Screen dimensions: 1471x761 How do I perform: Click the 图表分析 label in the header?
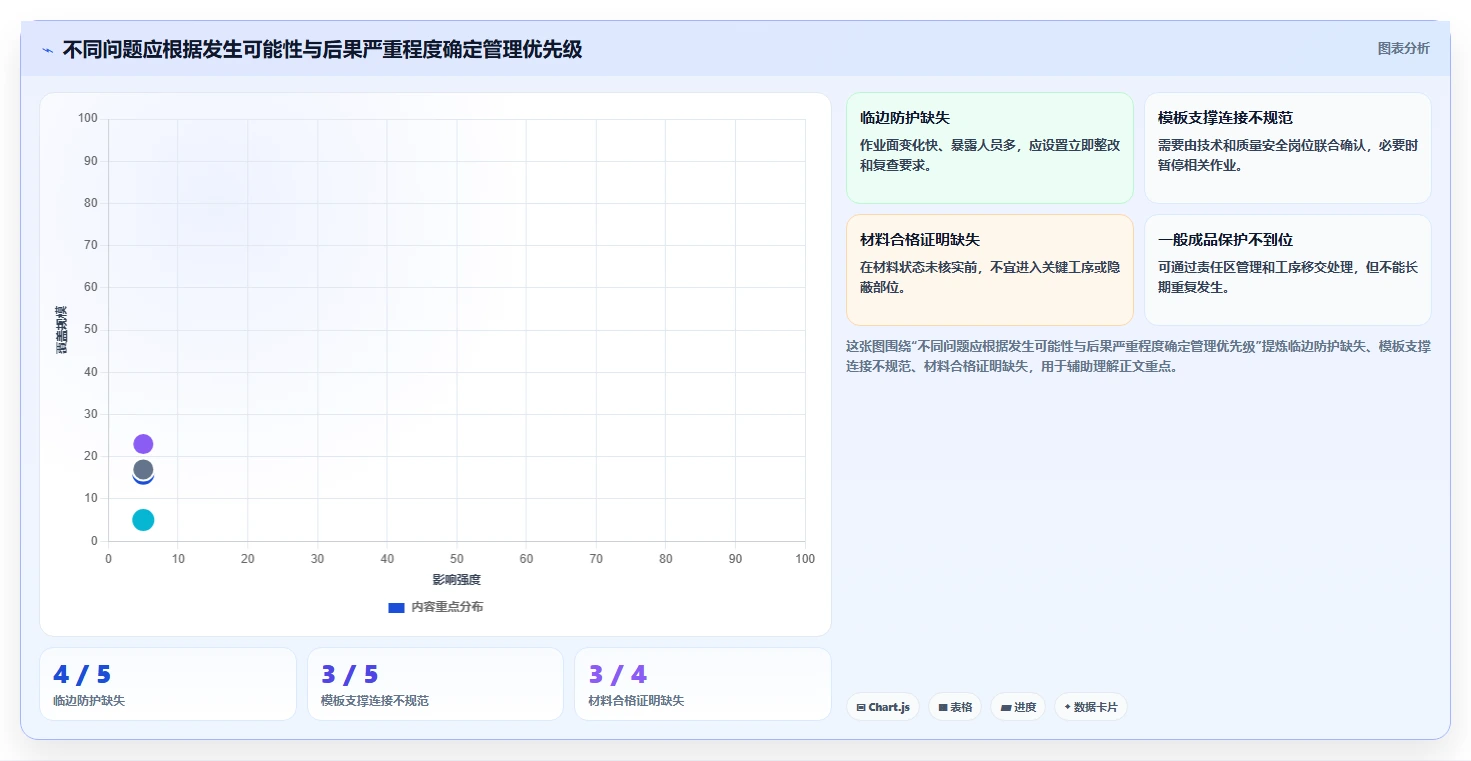(1403, 48)
